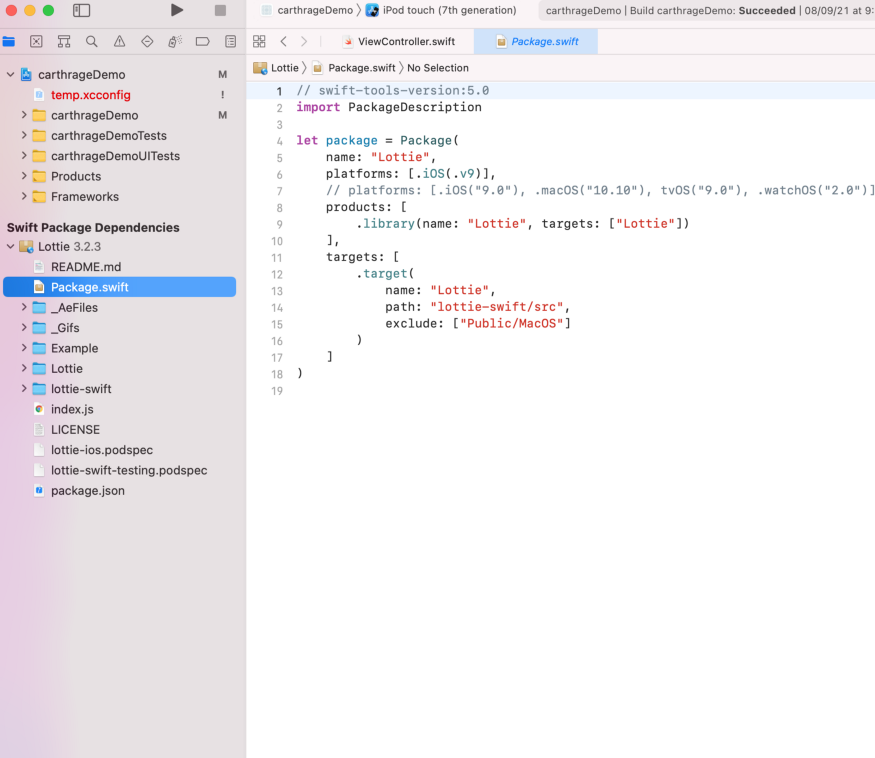Click line number 15 in gutter
875x758 pixels.
tap(277, 324)
